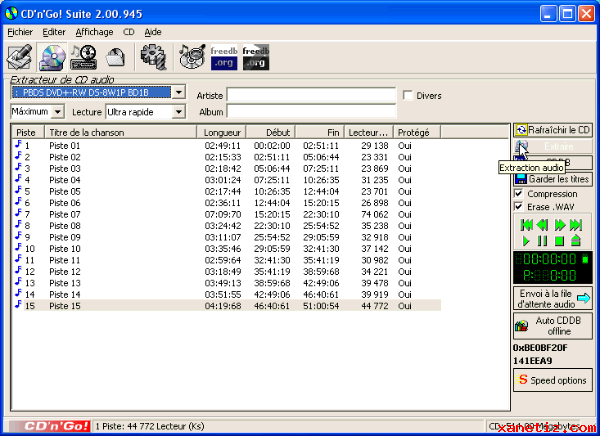Select the row Piste 03
The height and width of the screenshot is (436, 600).
click(227, 168)
